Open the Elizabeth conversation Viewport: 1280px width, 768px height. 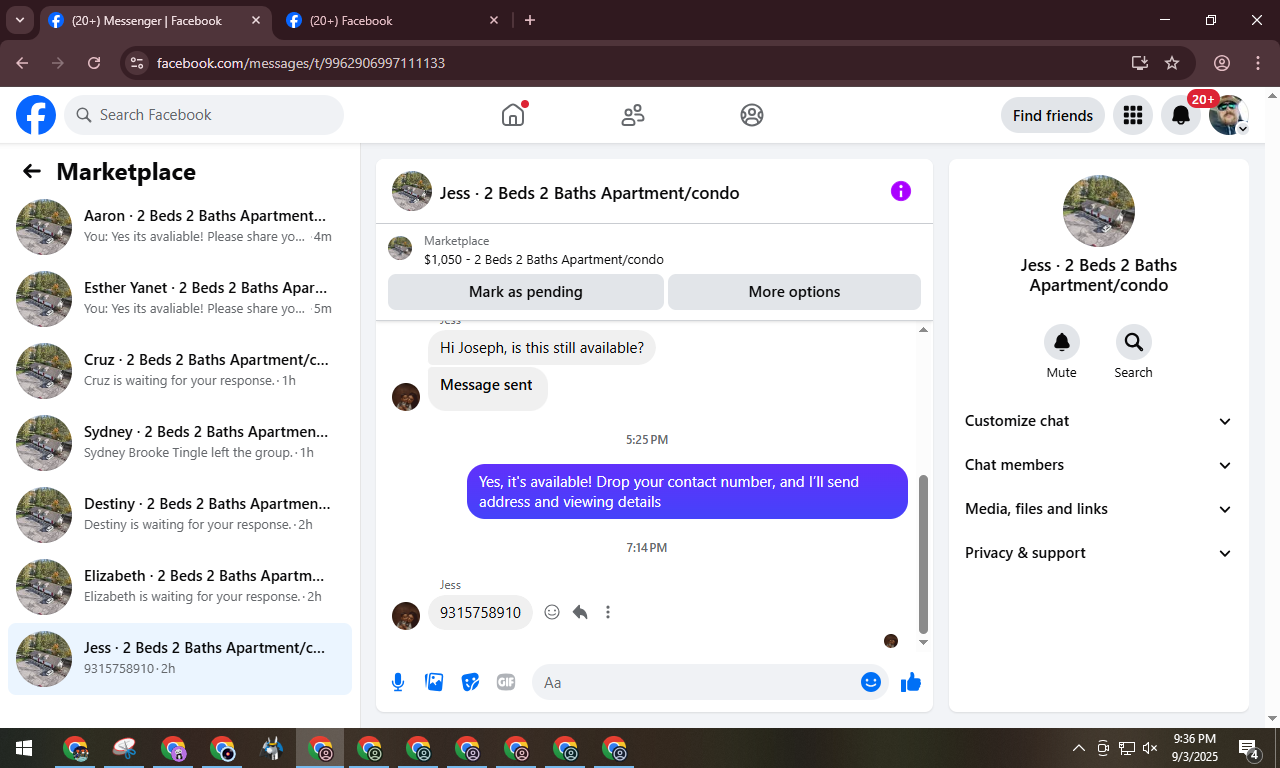coord(180,587)
